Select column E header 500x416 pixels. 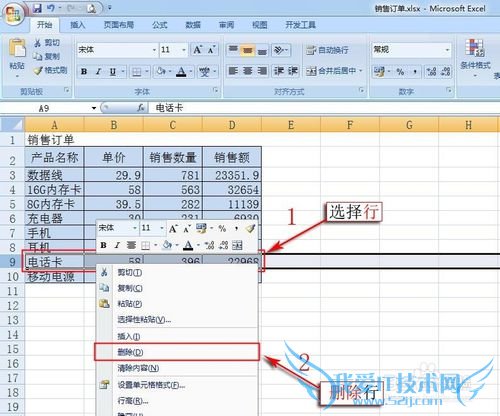coord(291,125)
